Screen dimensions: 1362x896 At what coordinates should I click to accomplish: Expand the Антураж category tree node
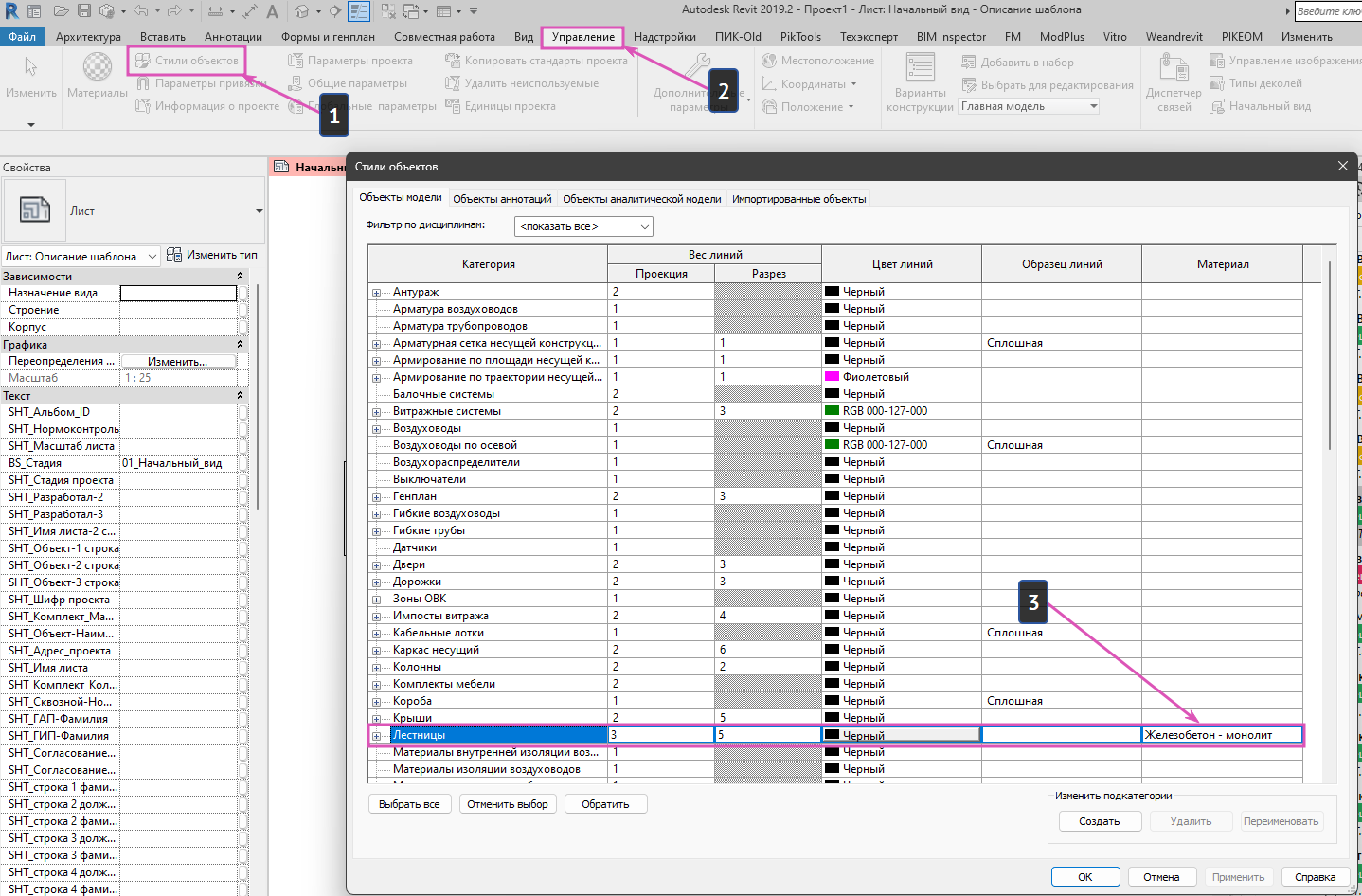[377, 293]
